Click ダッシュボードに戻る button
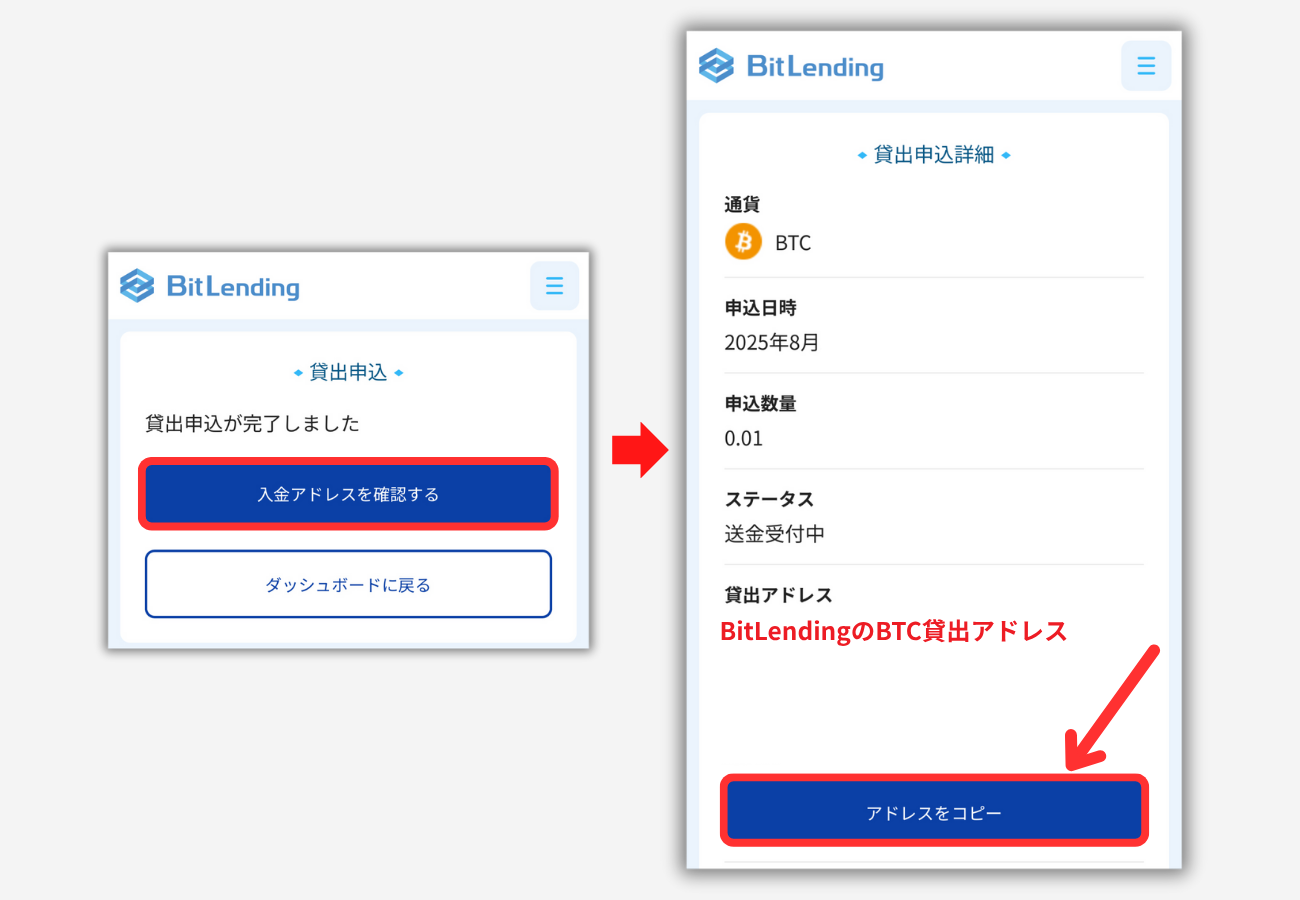The image size is (1300, 900). 348,584
